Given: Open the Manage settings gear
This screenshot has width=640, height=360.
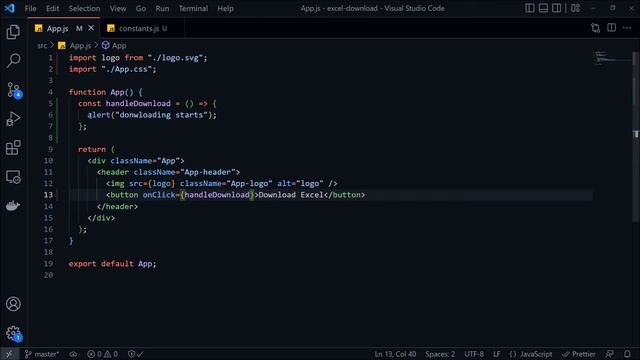Looking at the screenshot, I should (x=13, y=333).
